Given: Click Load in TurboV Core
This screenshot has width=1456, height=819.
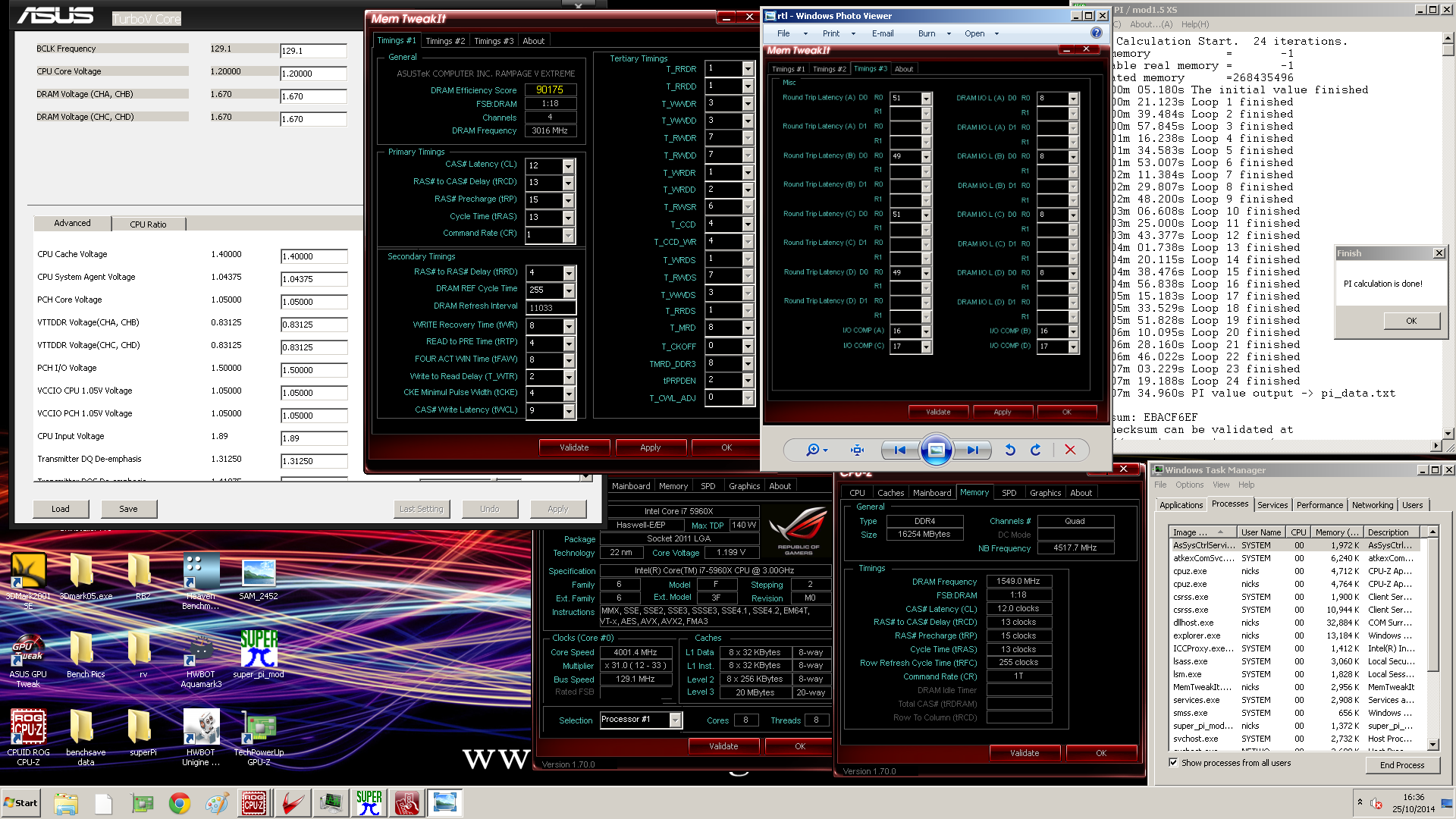Looking at the screenshot, I should [x=61, y=509].
